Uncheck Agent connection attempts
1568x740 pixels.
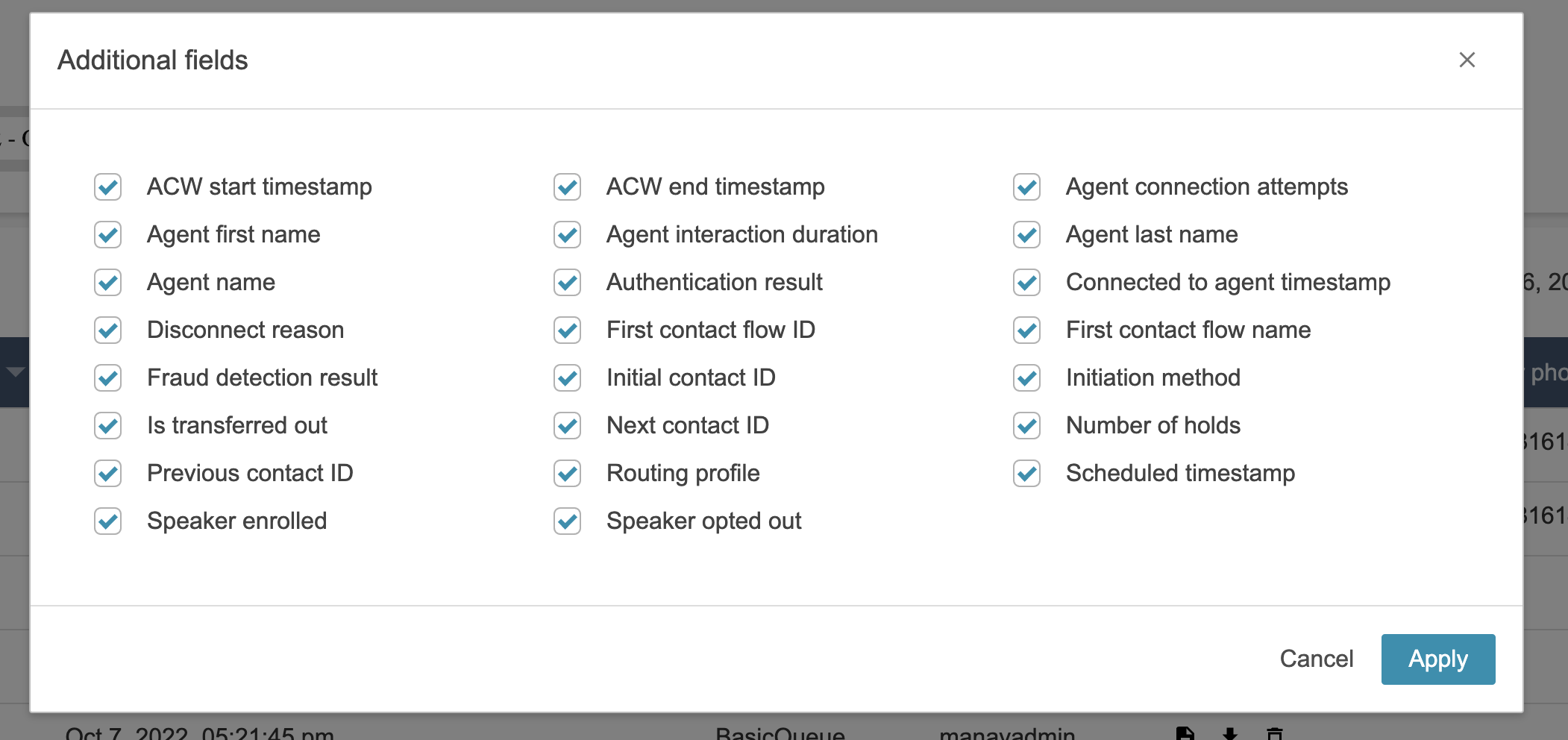1027,186
